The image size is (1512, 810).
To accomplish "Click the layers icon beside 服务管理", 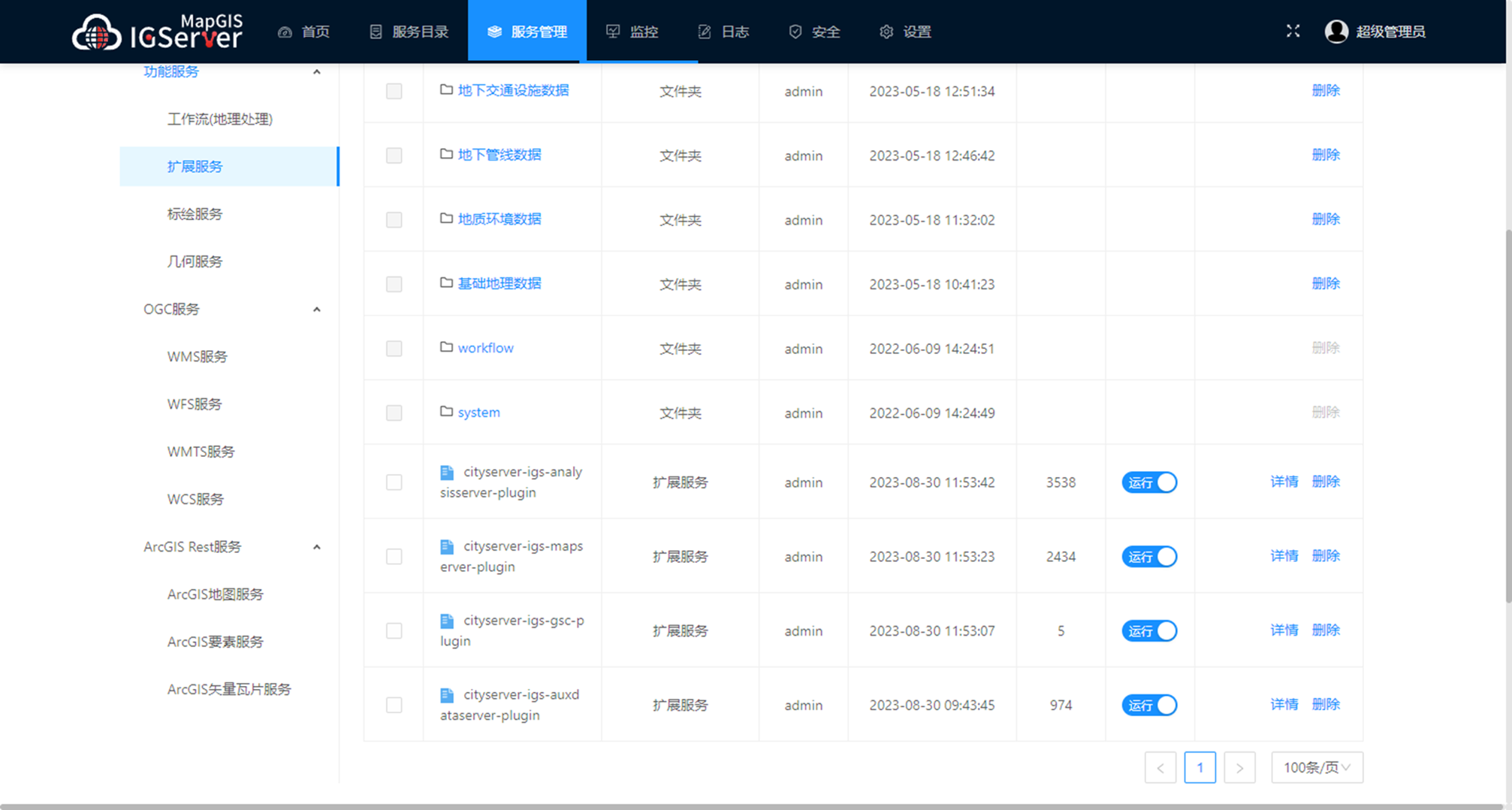I will pos(494,32).
